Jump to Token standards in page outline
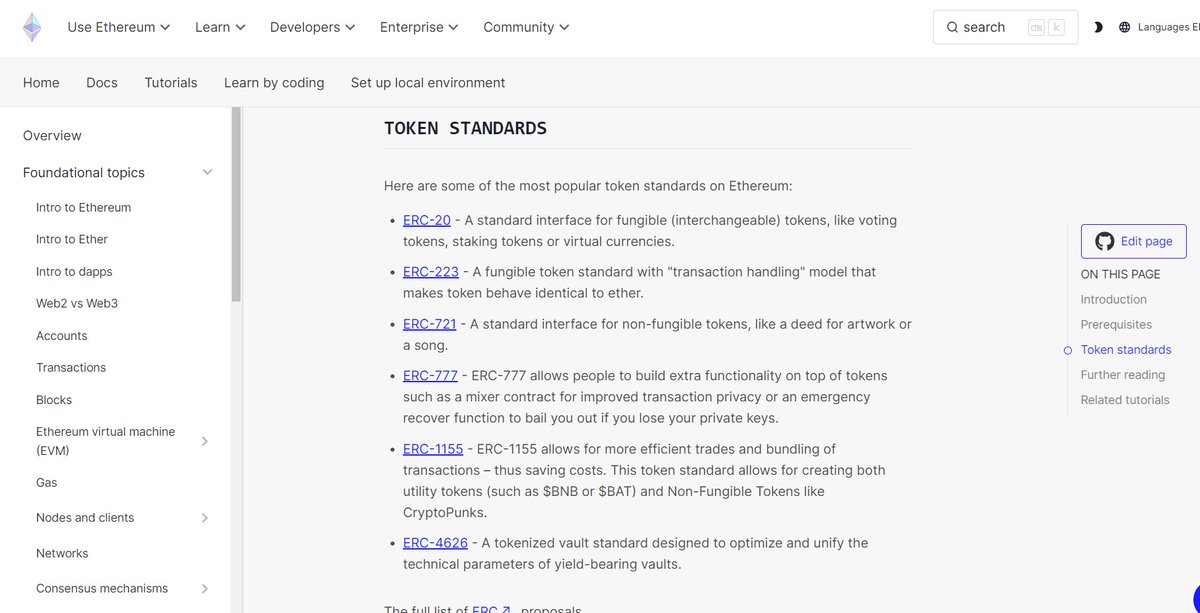1200x613 pixels. click(x=1126, y=349)
